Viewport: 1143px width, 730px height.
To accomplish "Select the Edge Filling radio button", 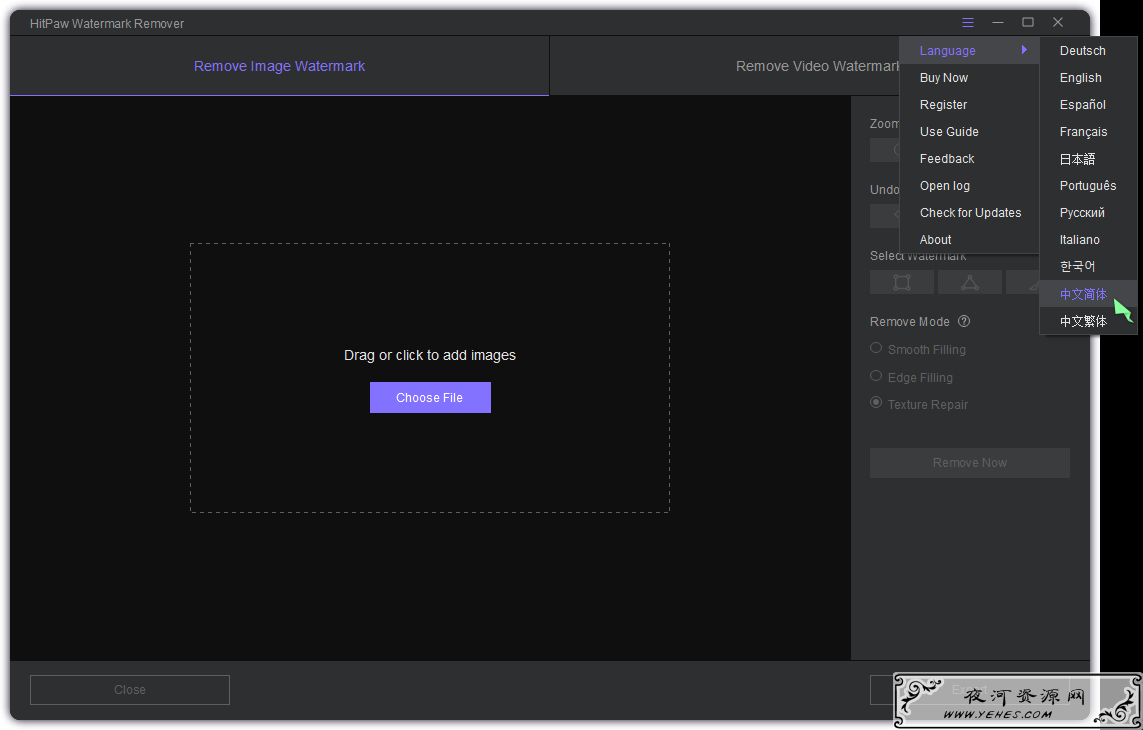I will (x=876, y=376).
